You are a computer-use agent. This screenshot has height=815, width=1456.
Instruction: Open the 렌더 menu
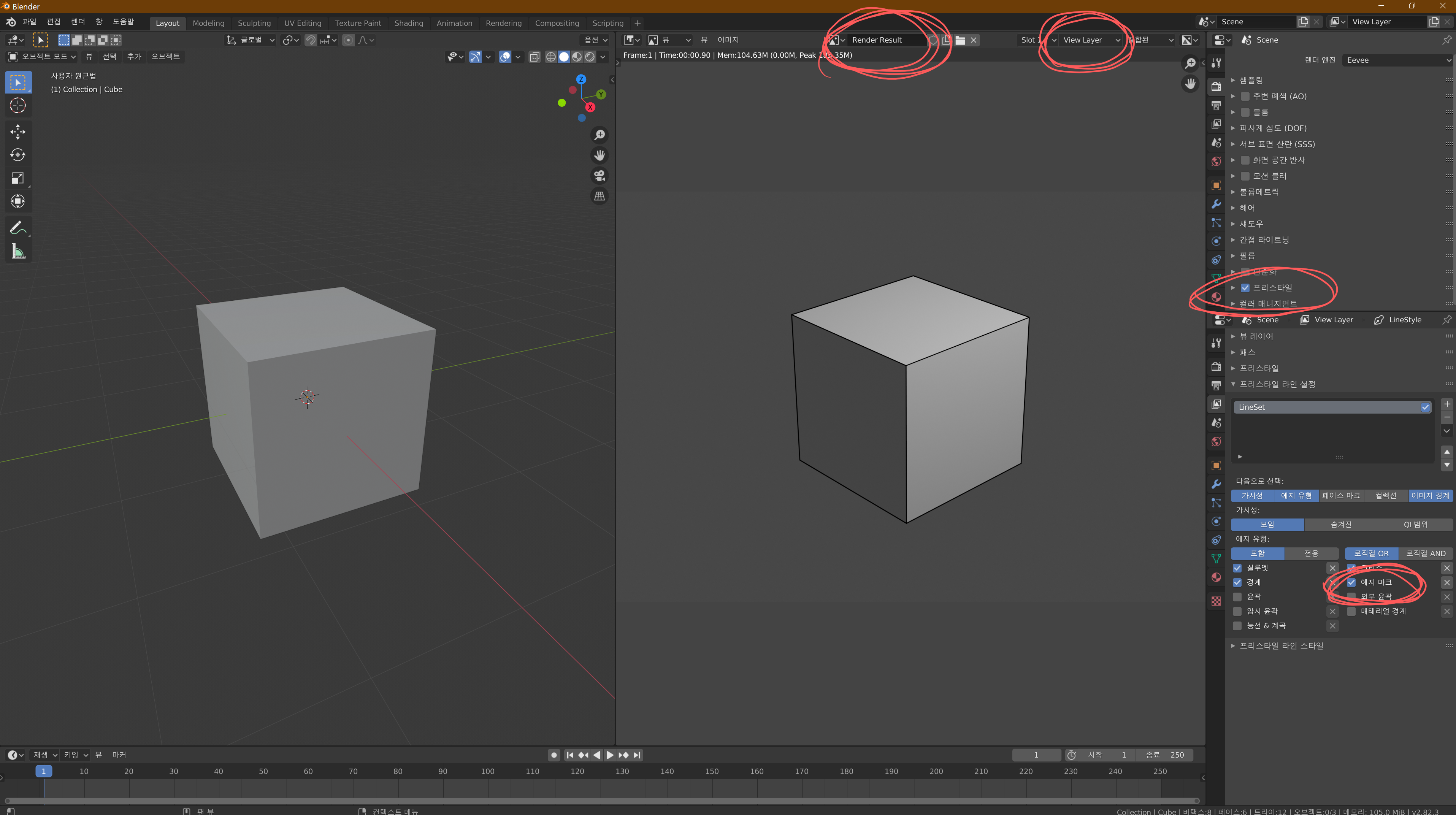point(78,22)
